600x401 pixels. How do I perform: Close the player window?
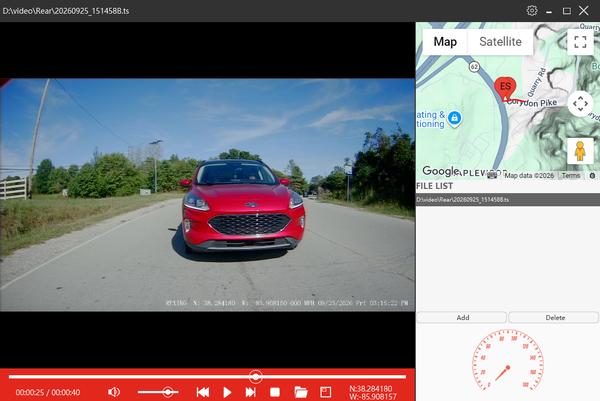(584, 10)
